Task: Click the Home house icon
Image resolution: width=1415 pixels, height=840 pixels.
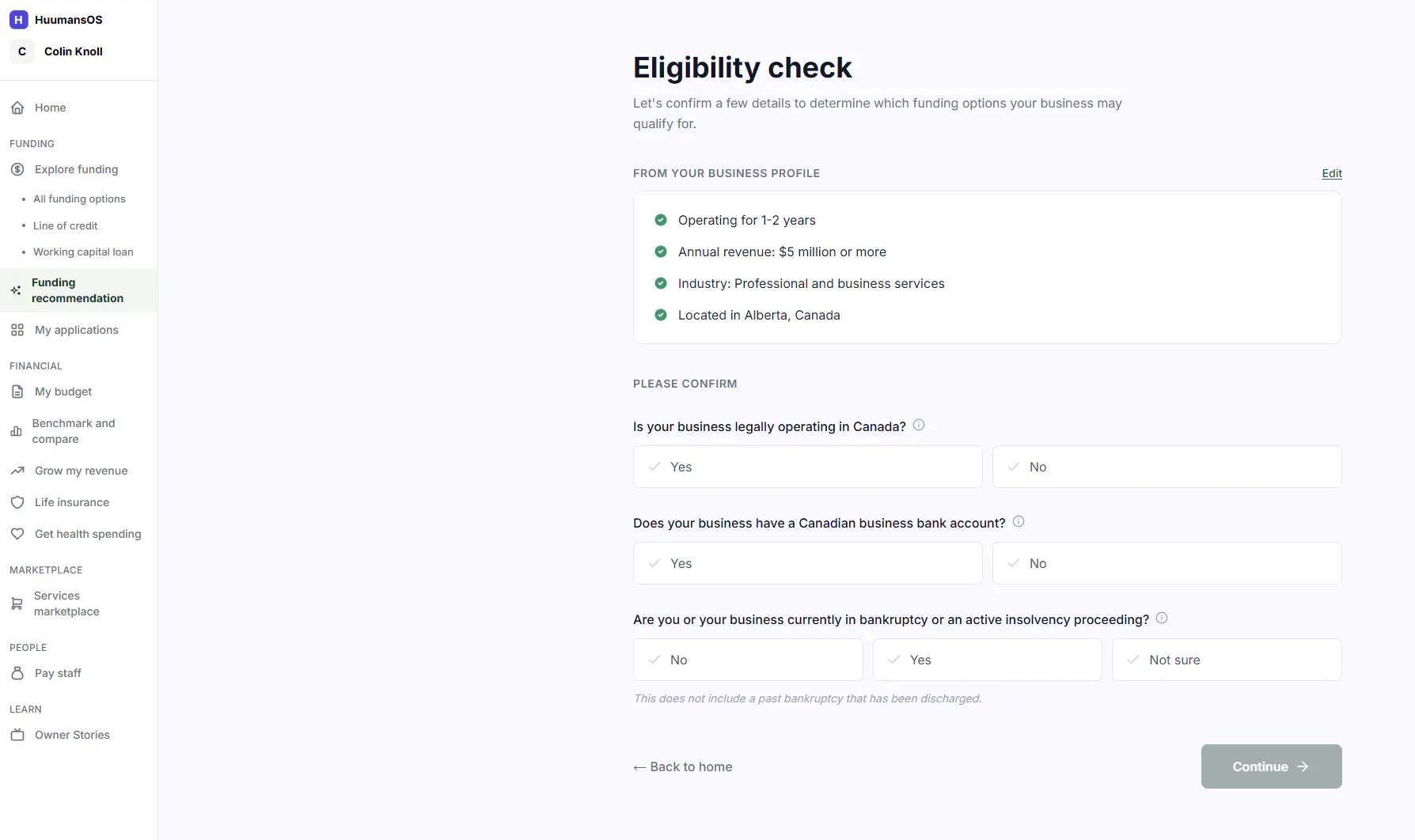Action: (x=17, y=108)
